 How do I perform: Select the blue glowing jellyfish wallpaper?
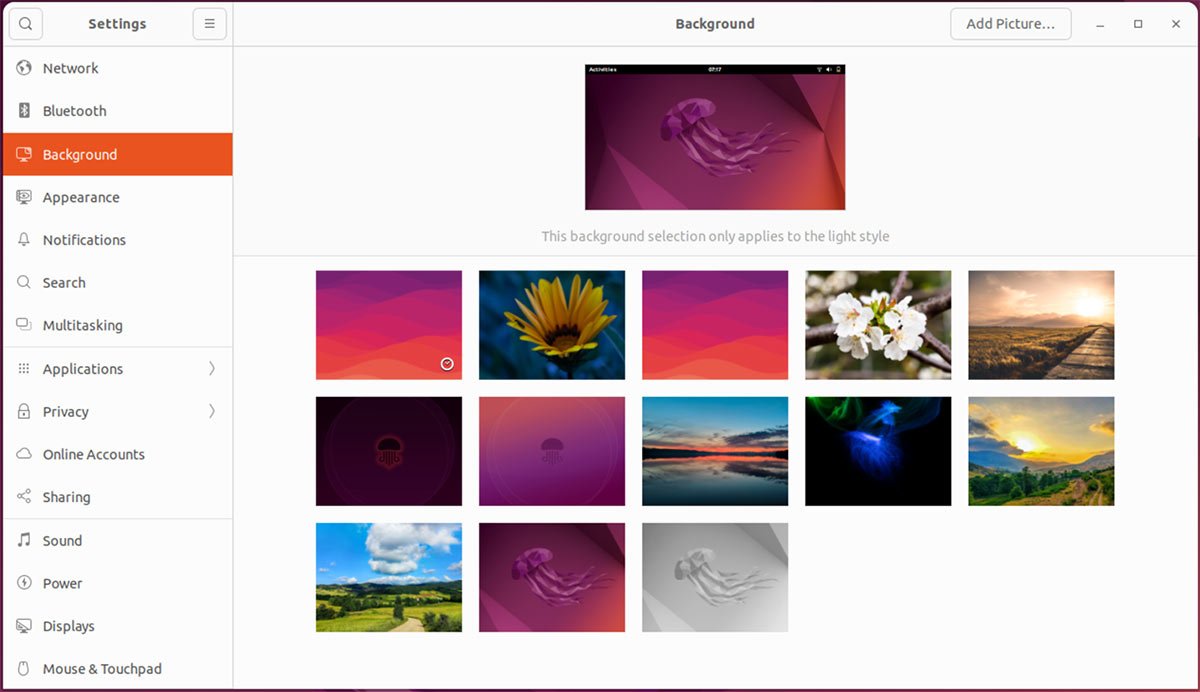(878, 451)
